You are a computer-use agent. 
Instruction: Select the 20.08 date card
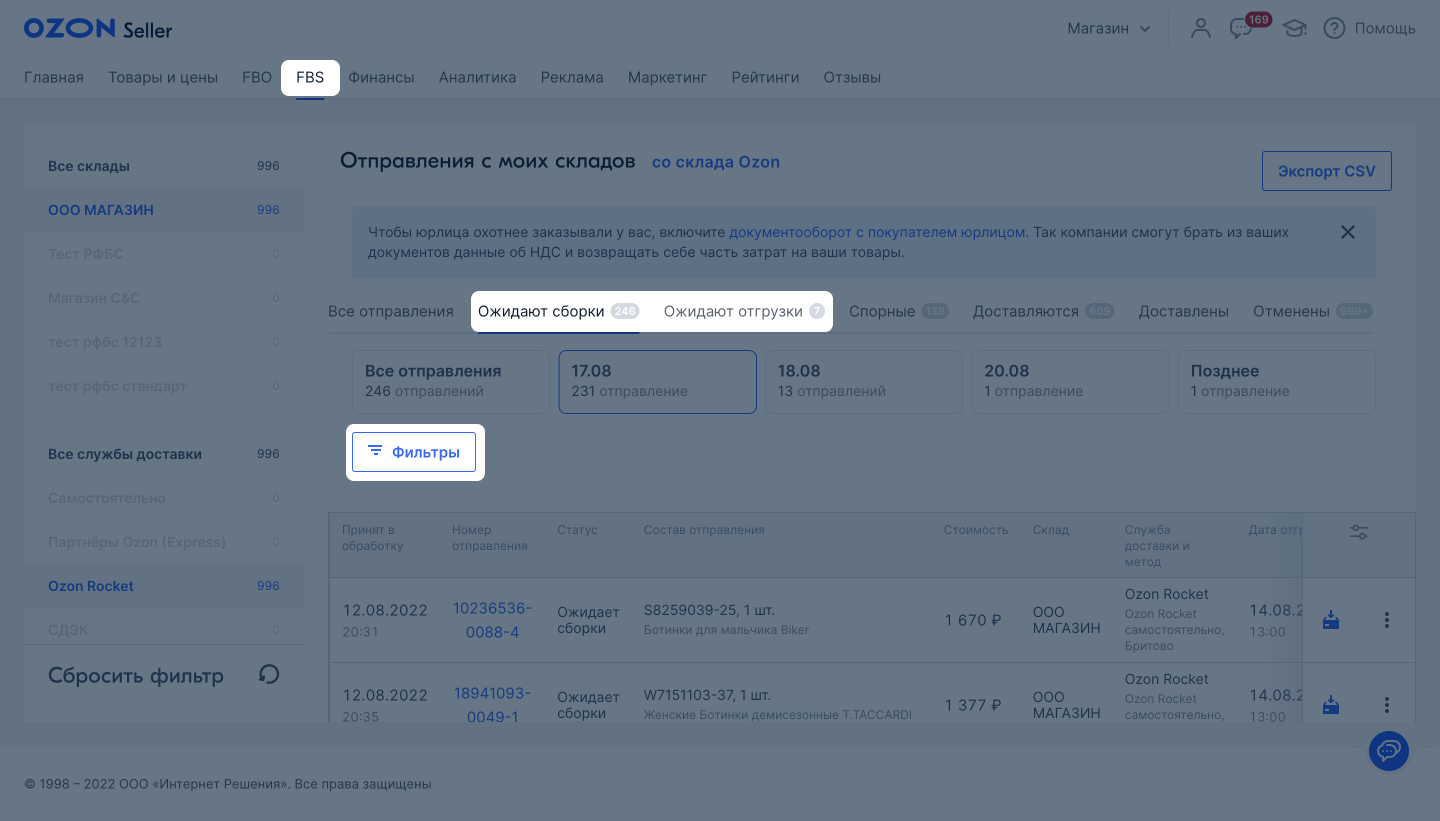pyautogui.click(x=1070, y=381)
